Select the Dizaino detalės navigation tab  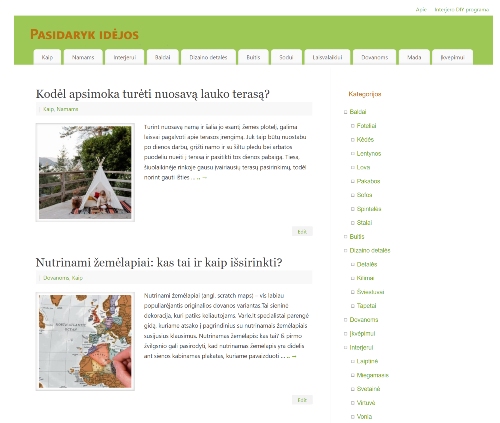(x=208, y=57)
